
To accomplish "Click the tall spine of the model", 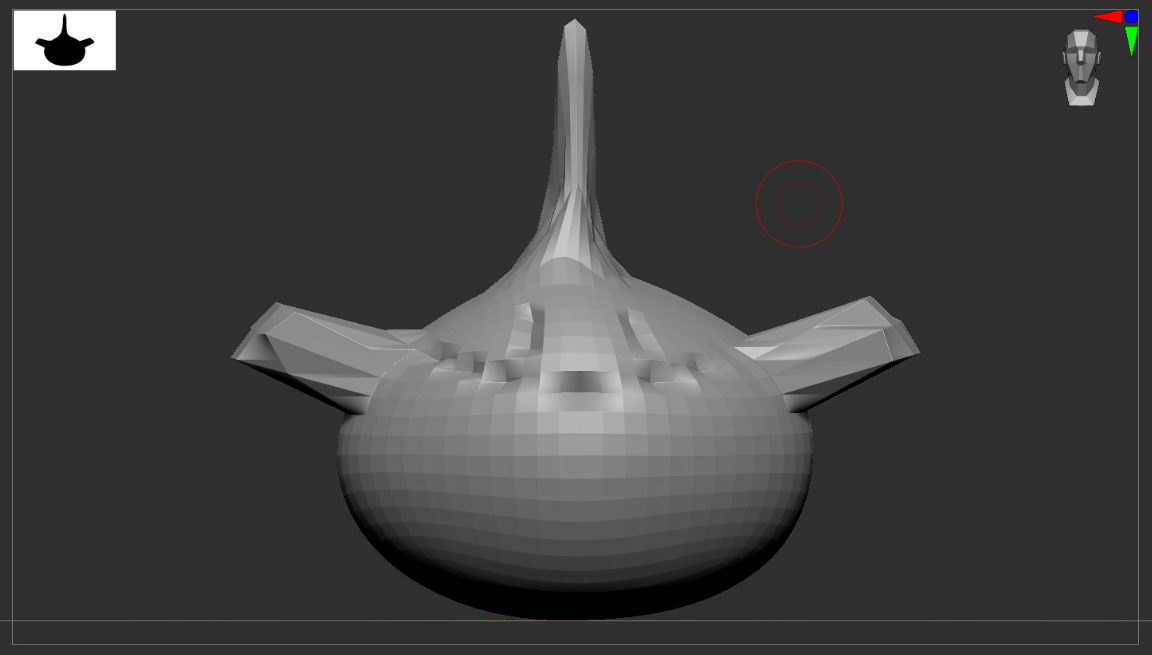I will [575, 140].
